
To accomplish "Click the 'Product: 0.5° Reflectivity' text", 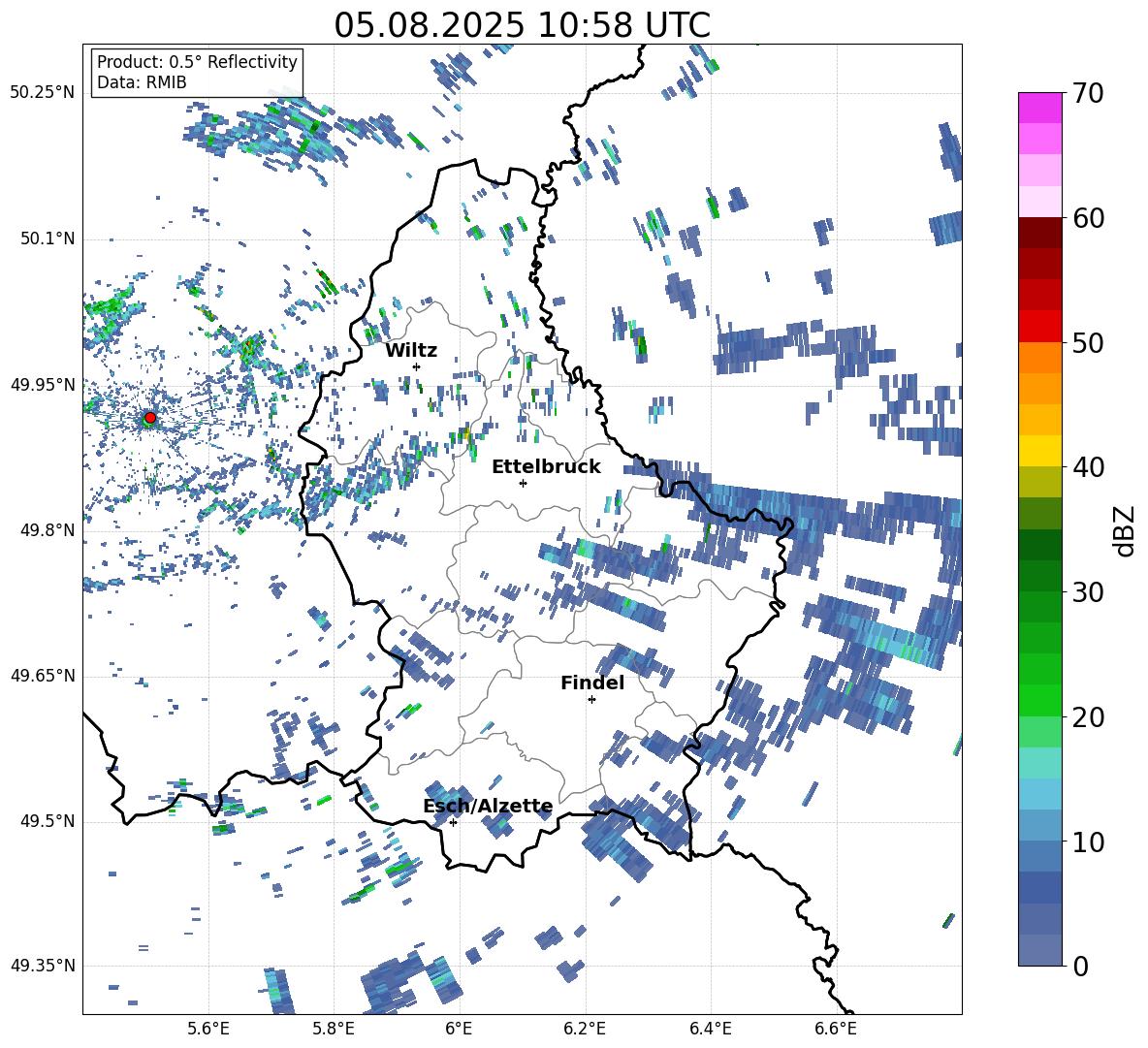I will pos(197,62).
